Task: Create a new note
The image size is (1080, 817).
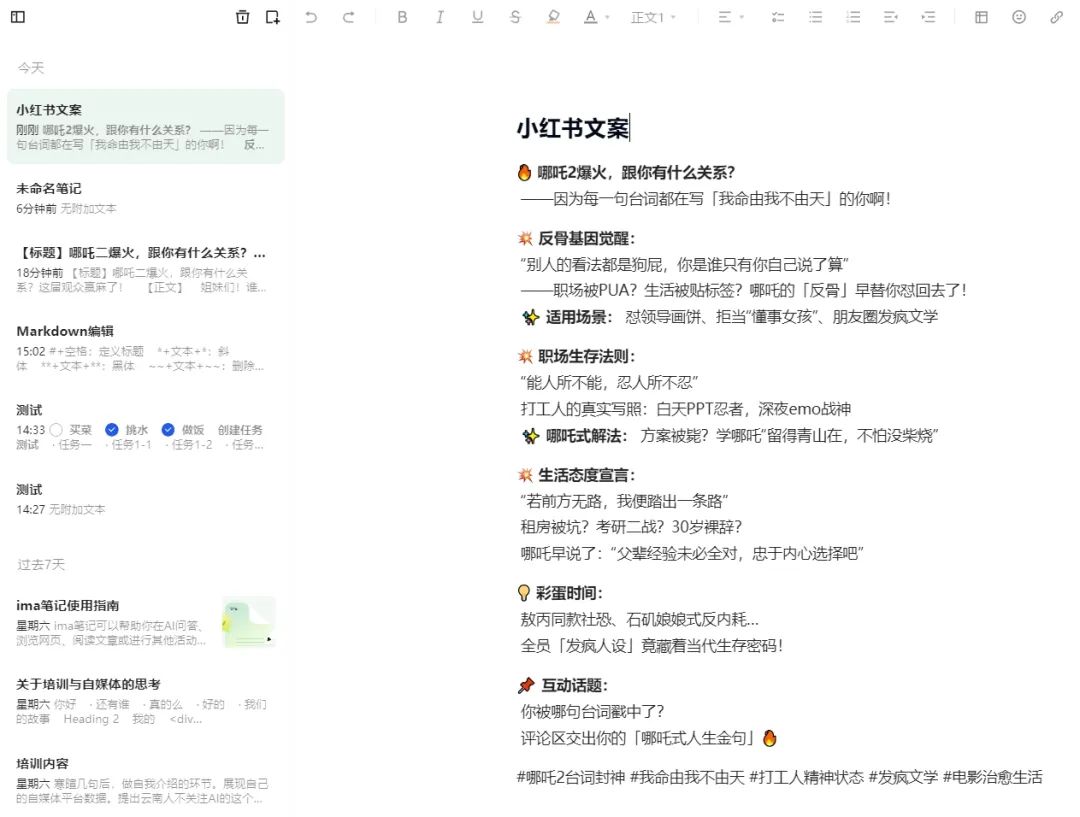Action: [x=273, y=17]
